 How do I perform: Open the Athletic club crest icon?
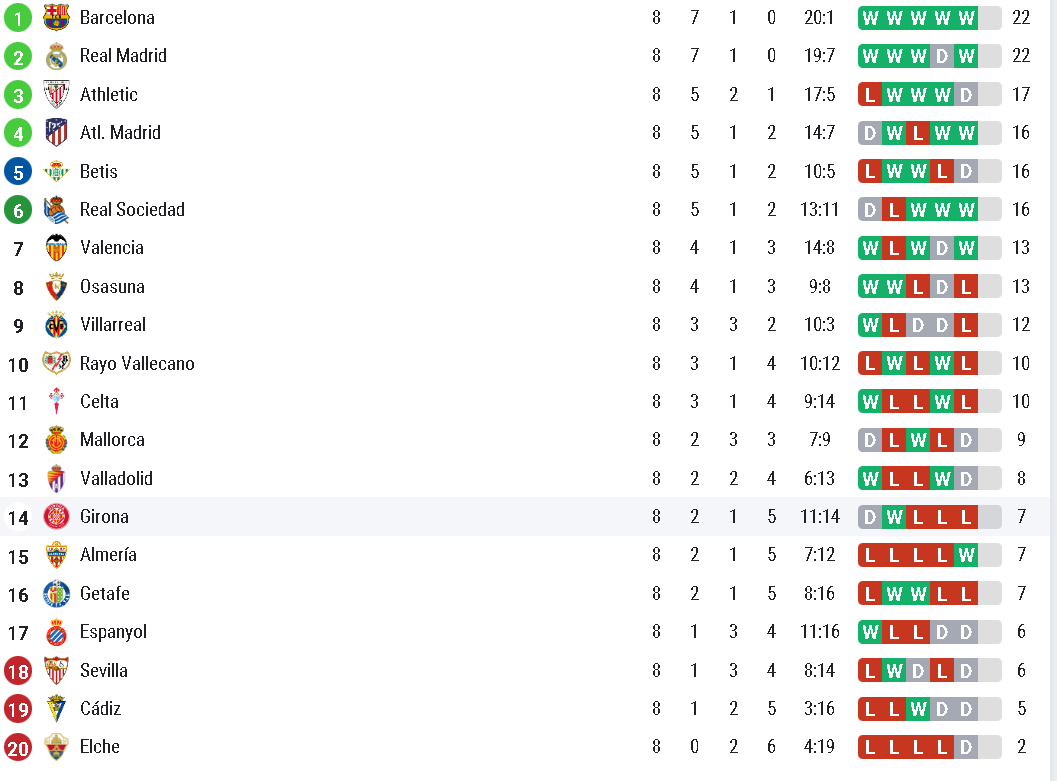(56, 94)
